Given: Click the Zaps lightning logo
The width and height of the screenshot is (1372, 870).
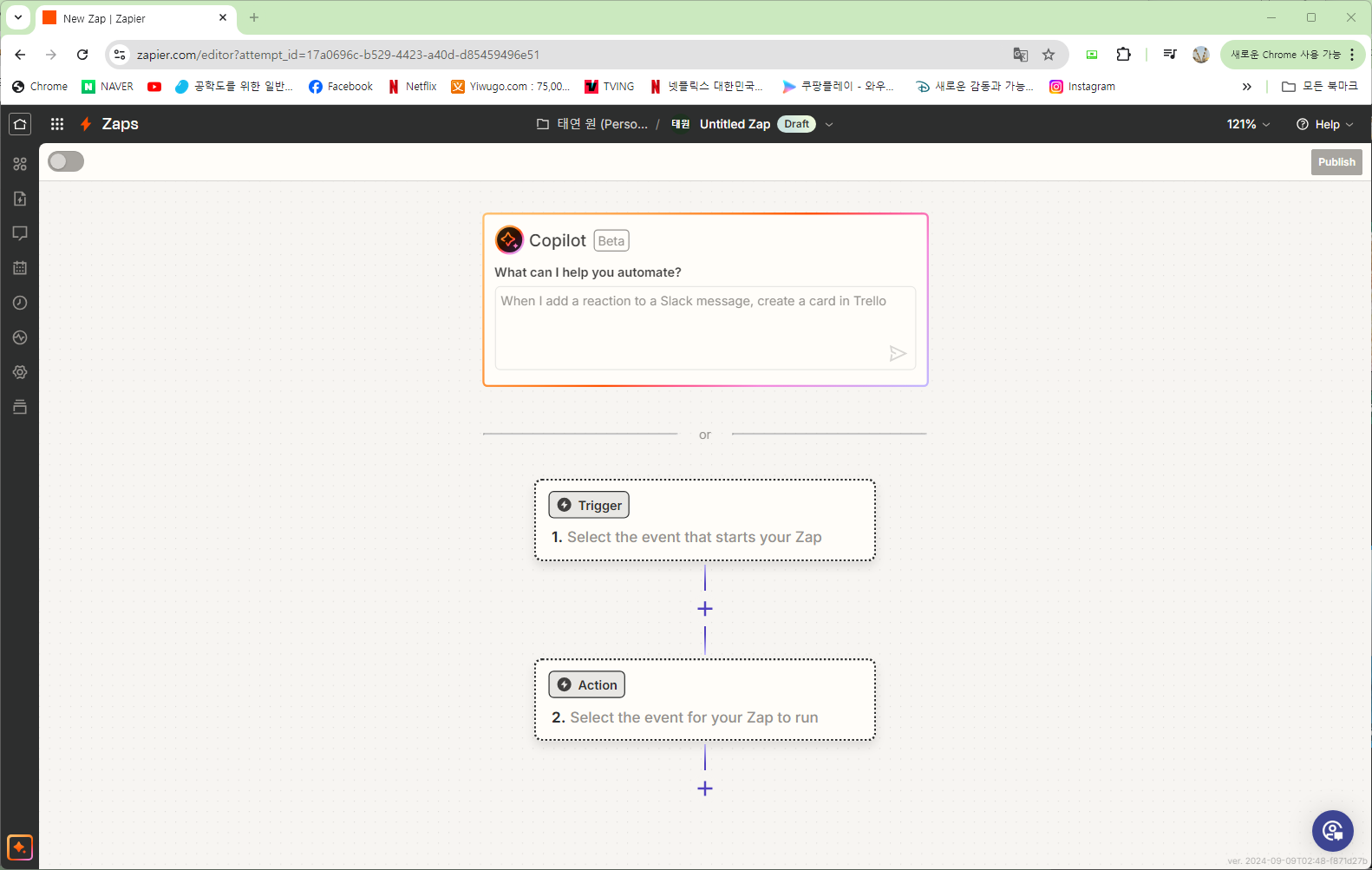Looking at the screenshot, I should click(x=86, y=124).
